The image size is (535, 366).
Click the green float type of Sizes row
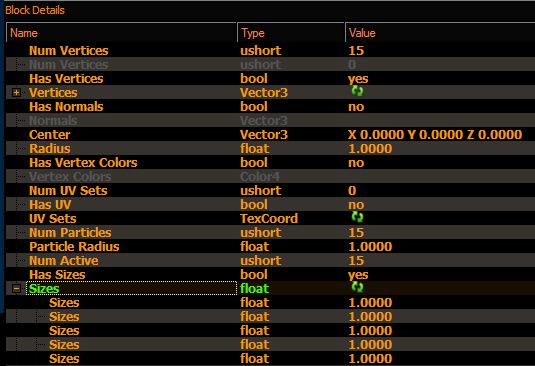click(255, 289)
